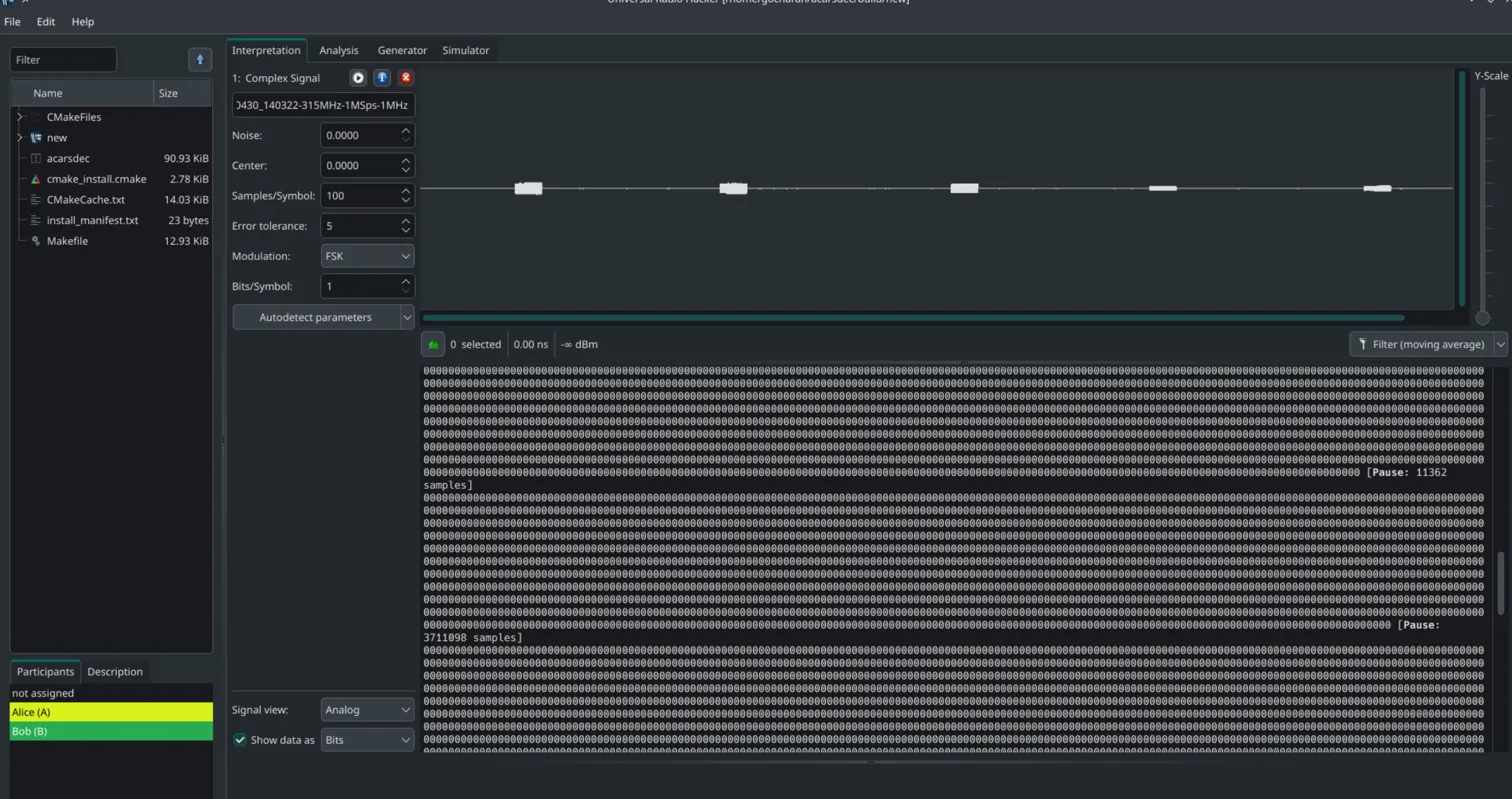Click the '12.93 KiB' size value
The height and width of the screenshot is (799, 1512).
click(186, 241)
